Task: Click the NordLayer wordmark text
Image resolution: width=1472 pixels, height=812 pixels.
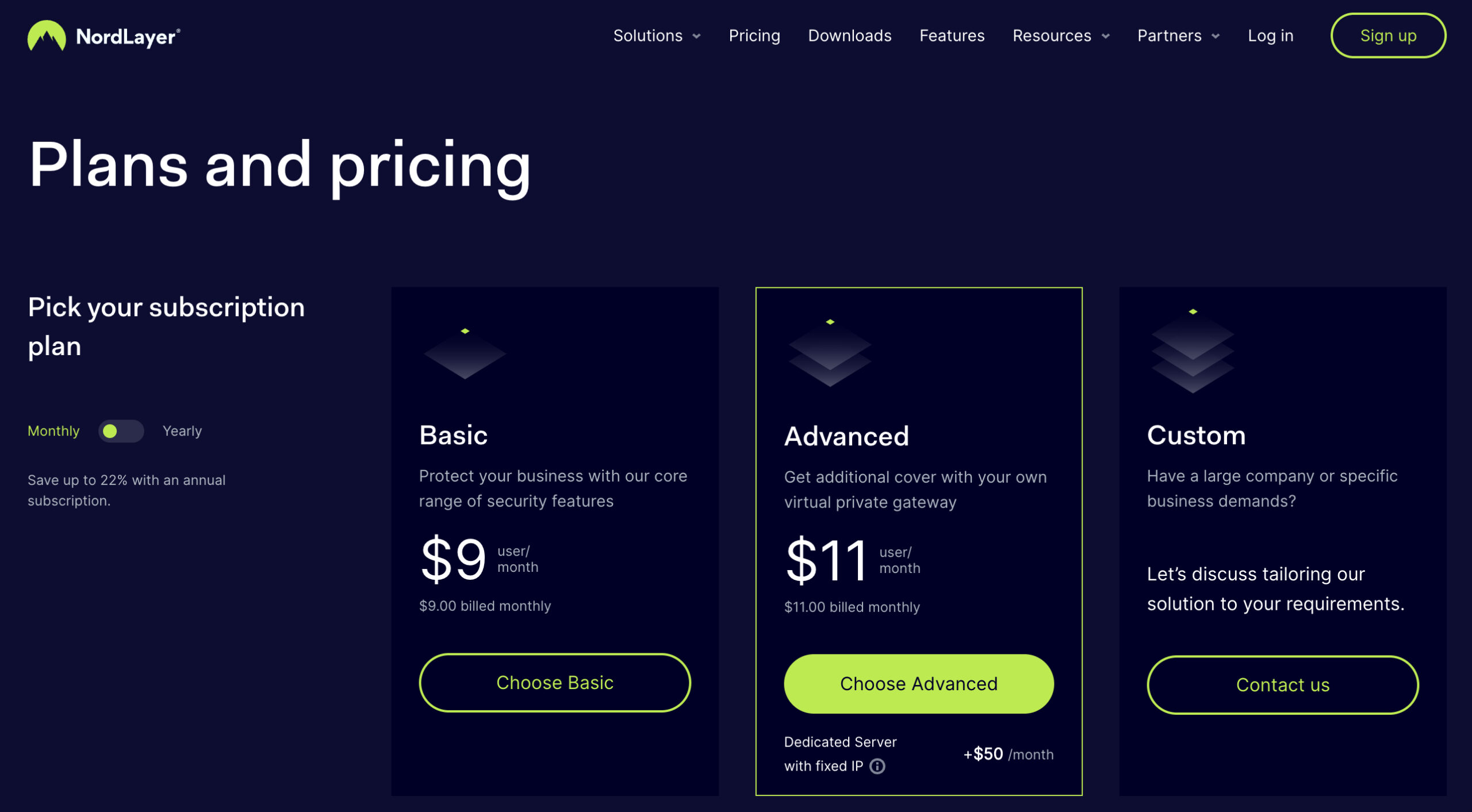Action: [128, 37]
